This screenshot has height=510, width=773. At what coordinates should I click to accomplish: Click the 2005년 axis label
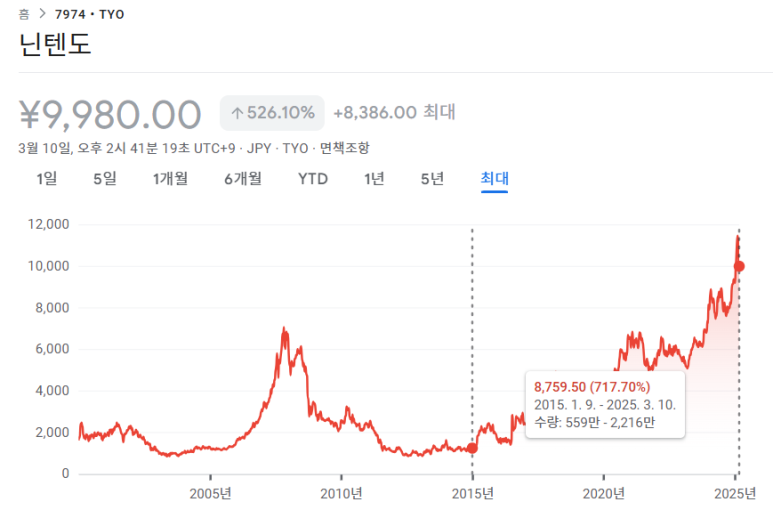[x=211, y=493]
